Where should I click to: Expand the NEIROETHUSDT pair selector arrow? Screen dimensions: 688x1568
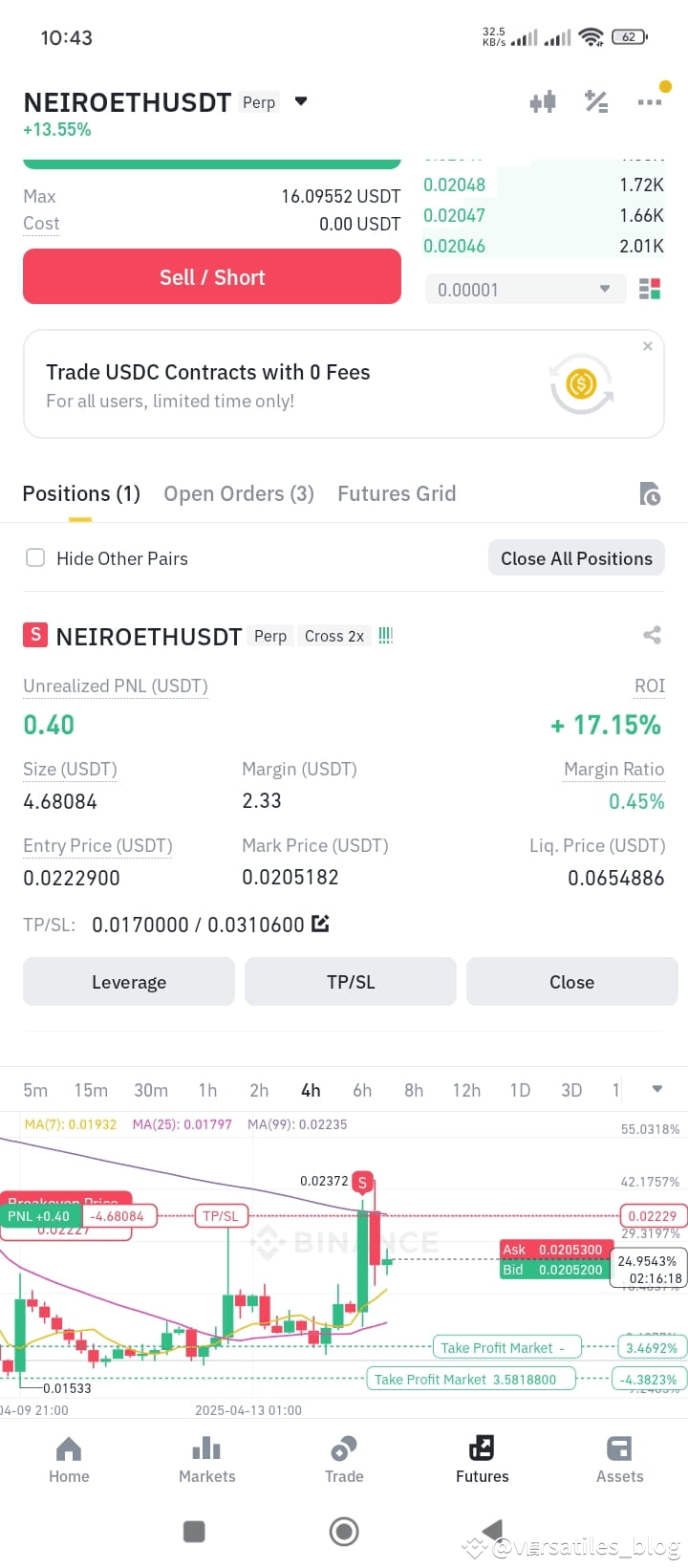301,101
